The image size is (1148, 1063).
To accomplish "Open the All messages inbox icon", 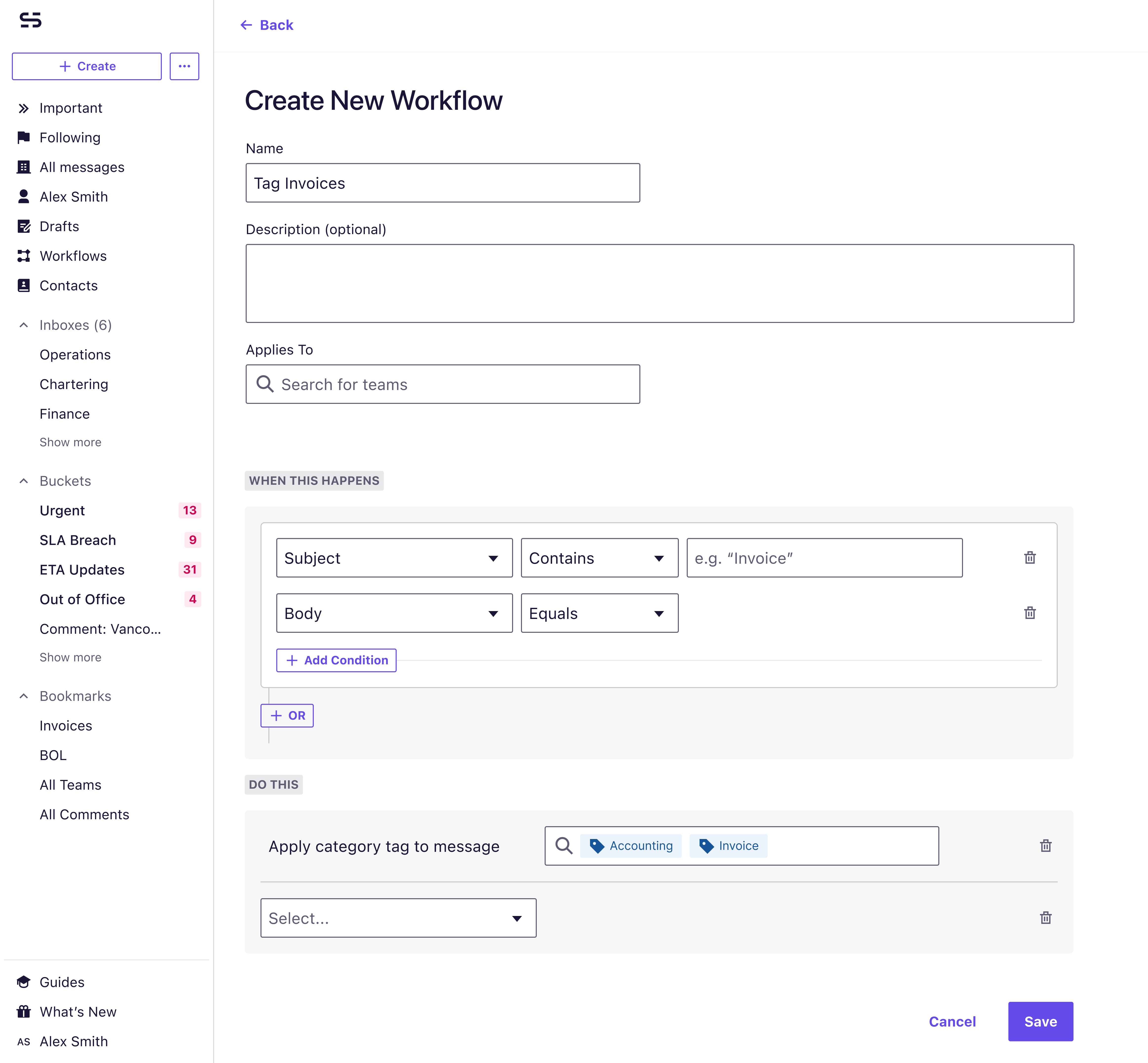I will [x=24, y=167].
